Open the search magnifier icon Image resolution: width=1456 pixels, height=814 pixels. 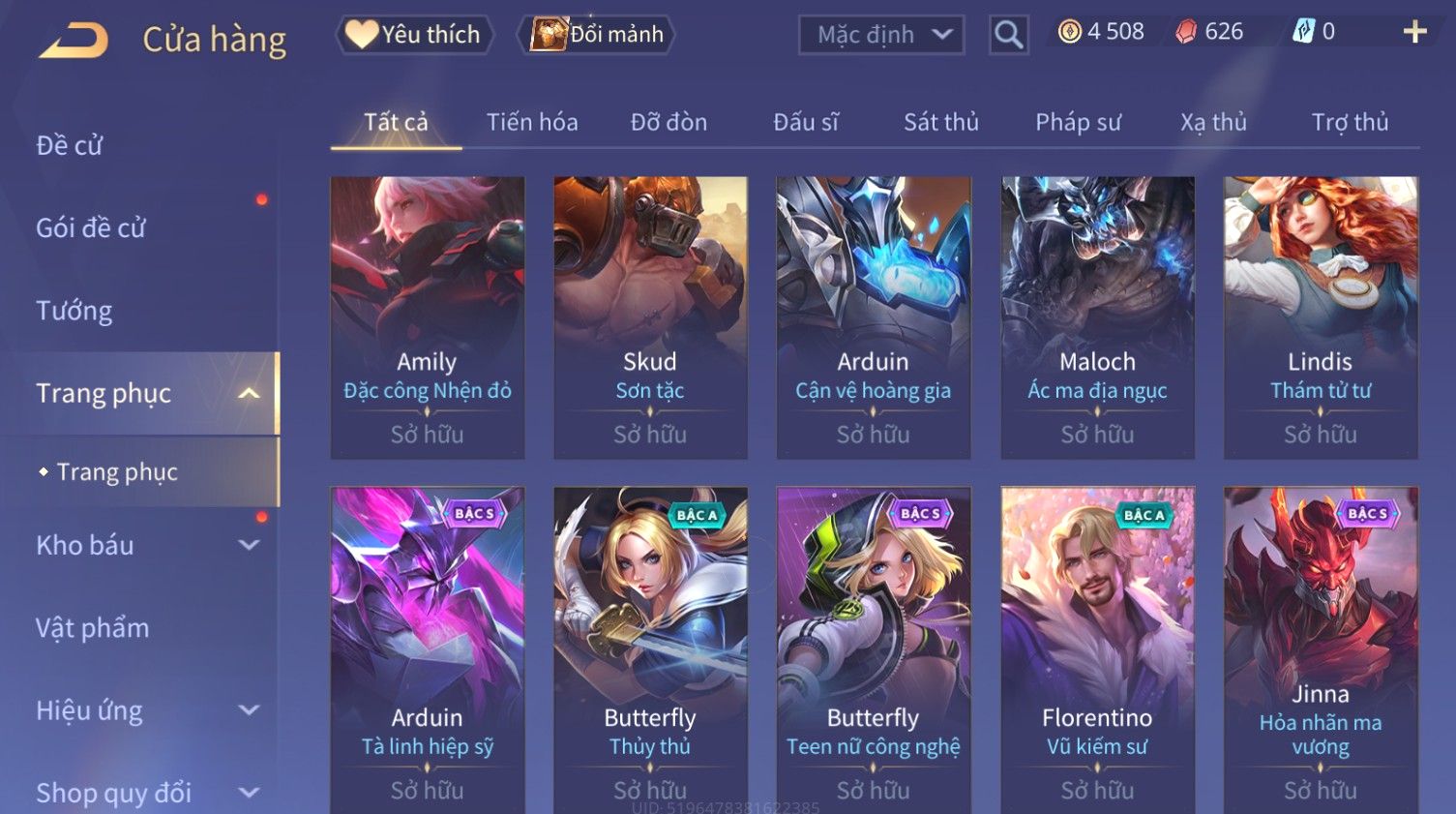[x=1008, y=35]
